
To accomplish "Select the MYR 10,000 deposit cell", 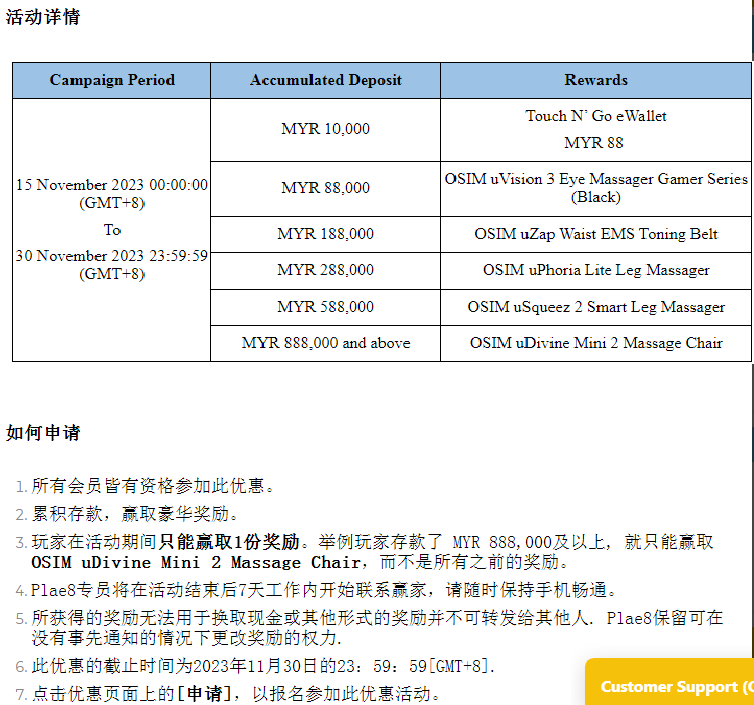I will [326, 129].
